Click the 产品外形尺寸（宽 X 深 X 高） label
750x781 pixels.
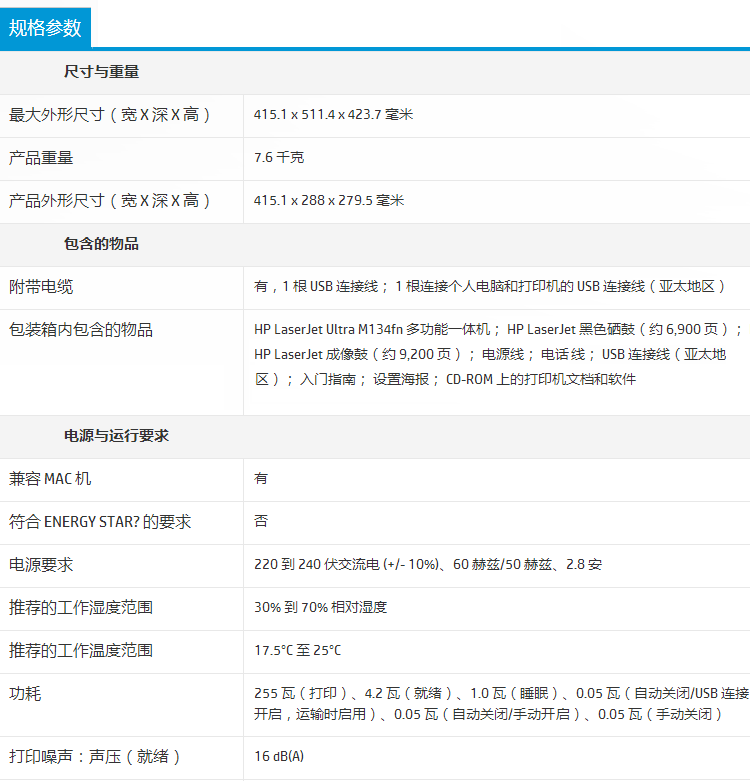(110, 201)
